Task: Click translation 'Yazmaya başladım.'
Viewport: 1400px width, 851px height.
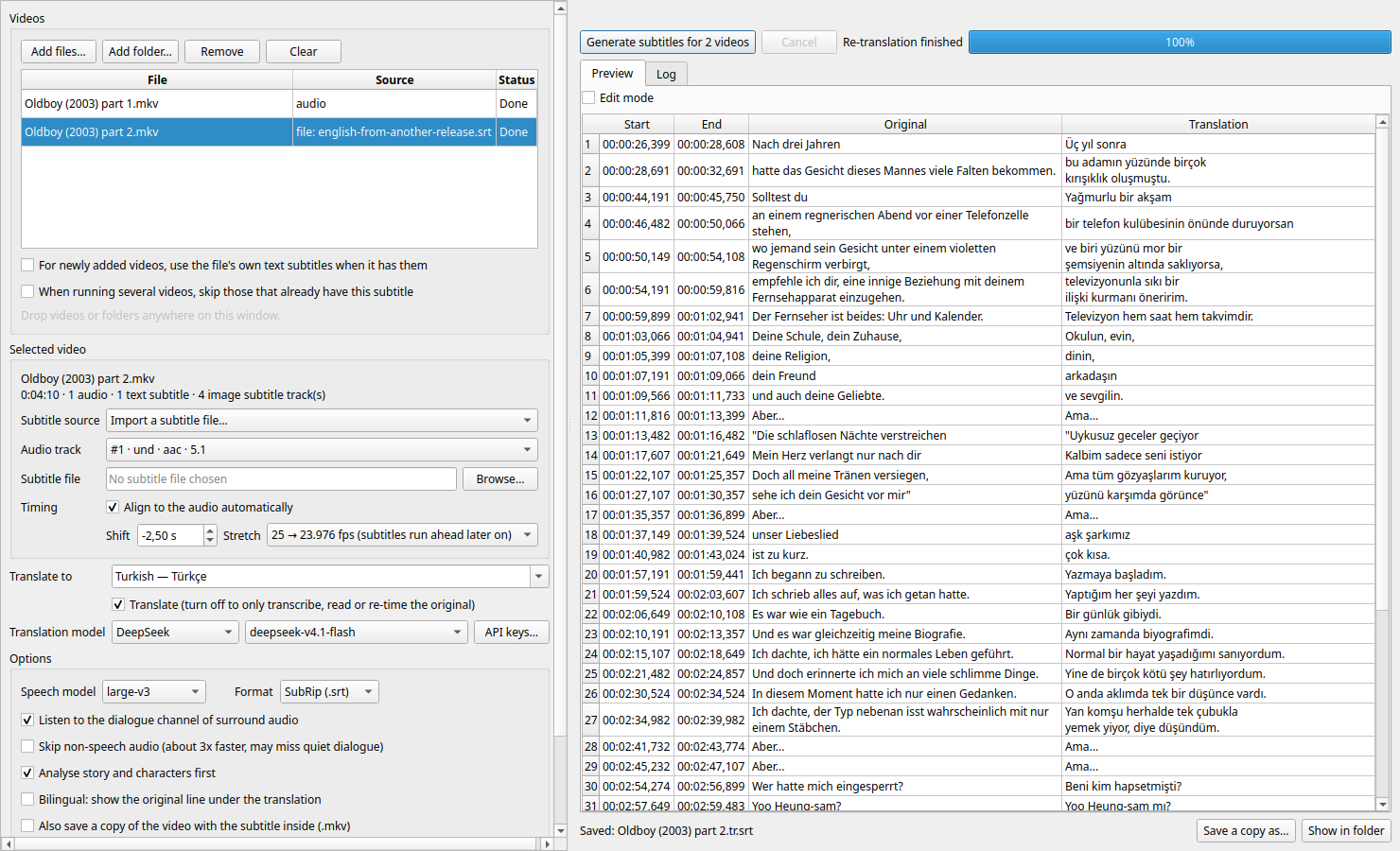Action: pyautogui.click(x=1218, y=575)
